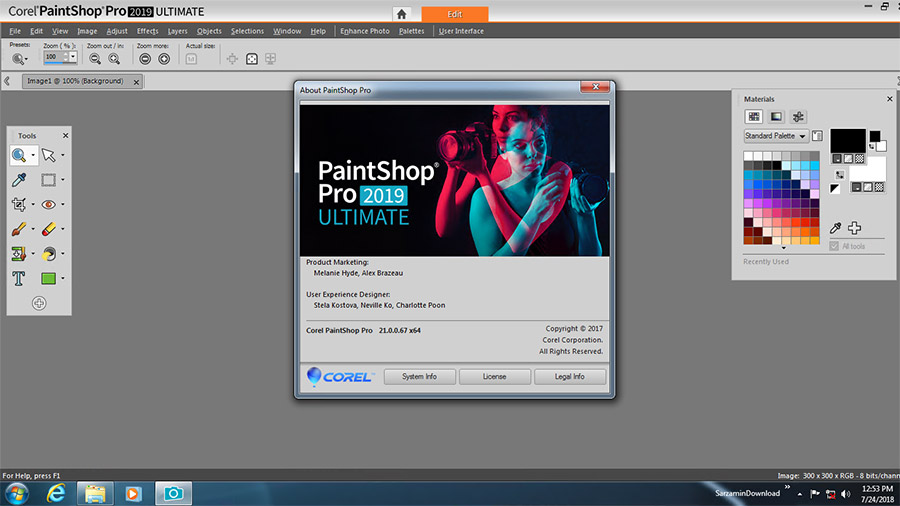Open Internet Explorer from the taskbar

[56, 493]
